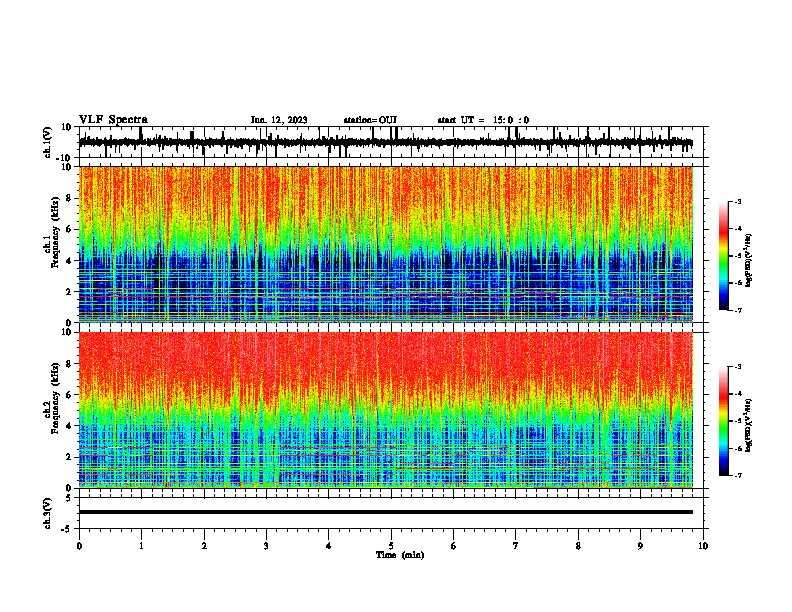Click the flat ch.3 voltage trace line
Screen dimensions: 792x612
tap(385, 512)
